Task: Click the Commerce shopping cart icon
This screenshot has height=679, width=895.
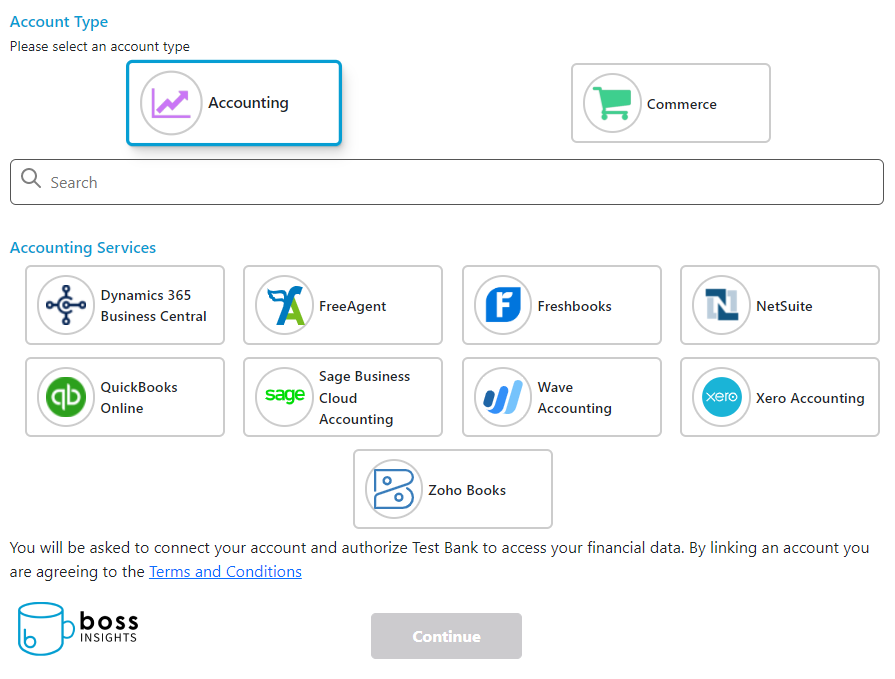Action: (612, 103)
